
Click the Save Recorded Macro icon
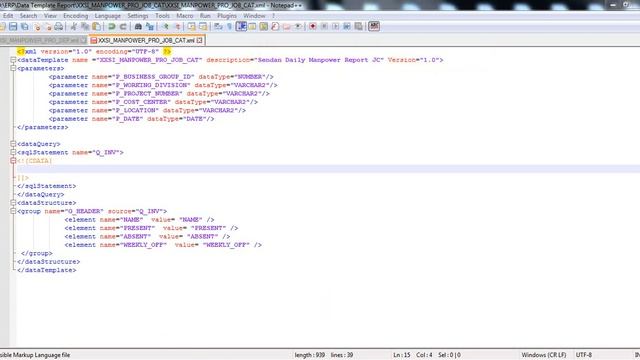[x=358, y=27]
